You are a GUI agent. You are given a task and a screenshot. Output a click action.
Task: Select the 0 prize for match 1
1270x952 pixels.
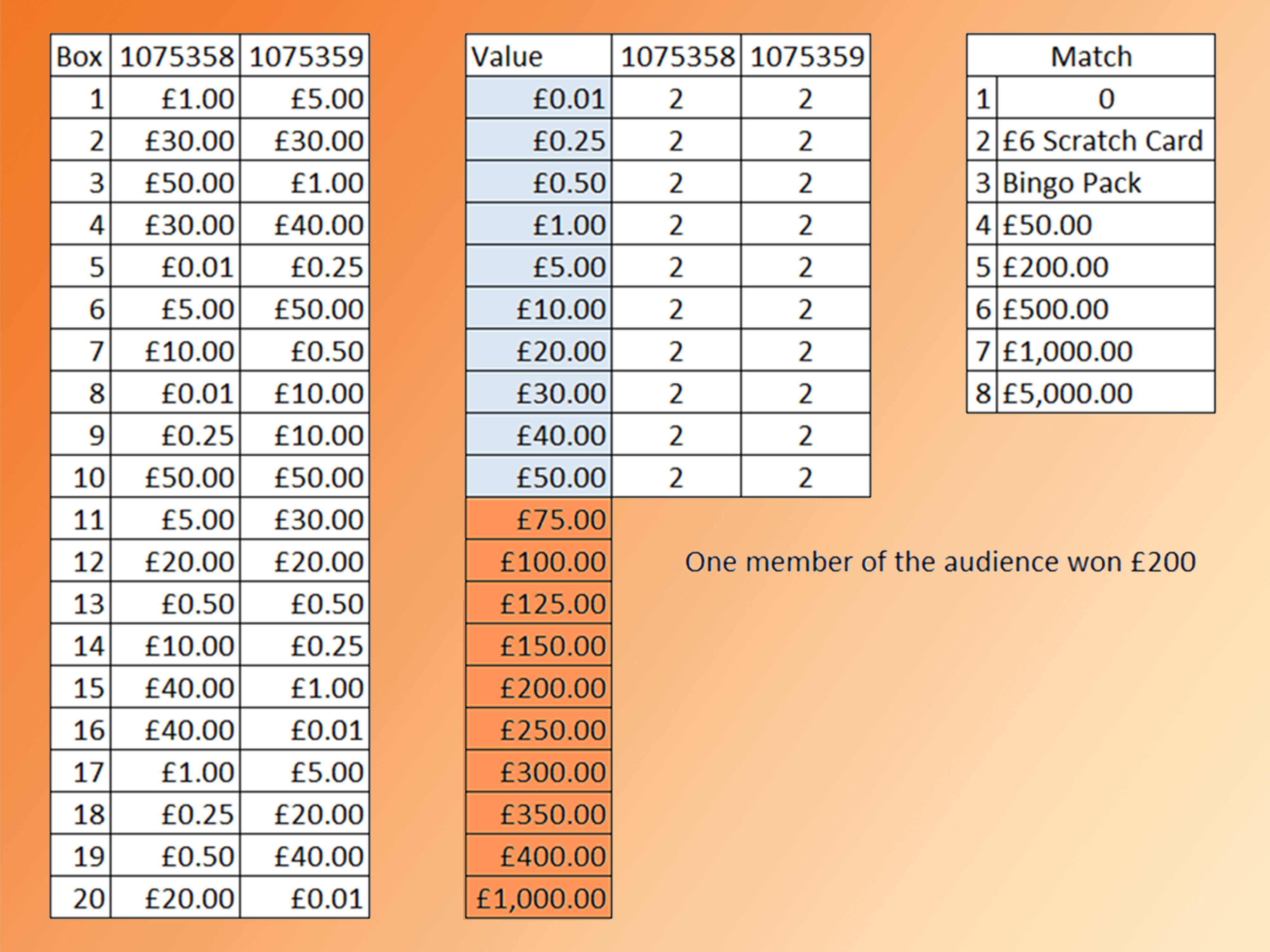[x=1105, y=99]
